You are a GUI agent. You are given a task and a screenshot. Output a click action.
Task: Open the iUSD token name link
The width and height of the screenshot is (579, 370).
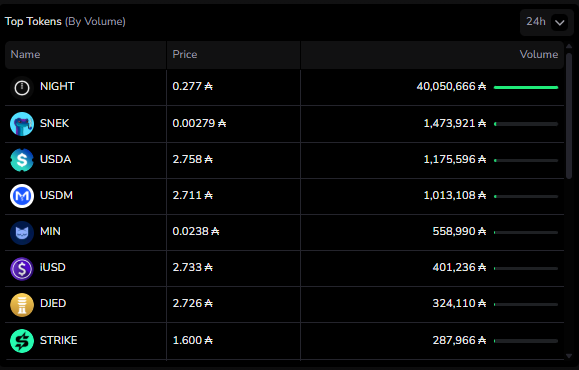tap(52, 267)
